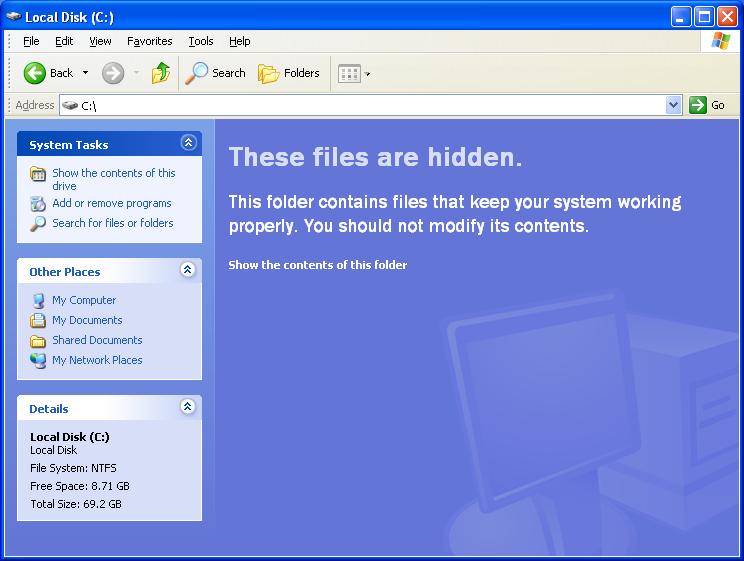Click the title bar drive icon
The image size is (744, 561).
coord(14,17)
